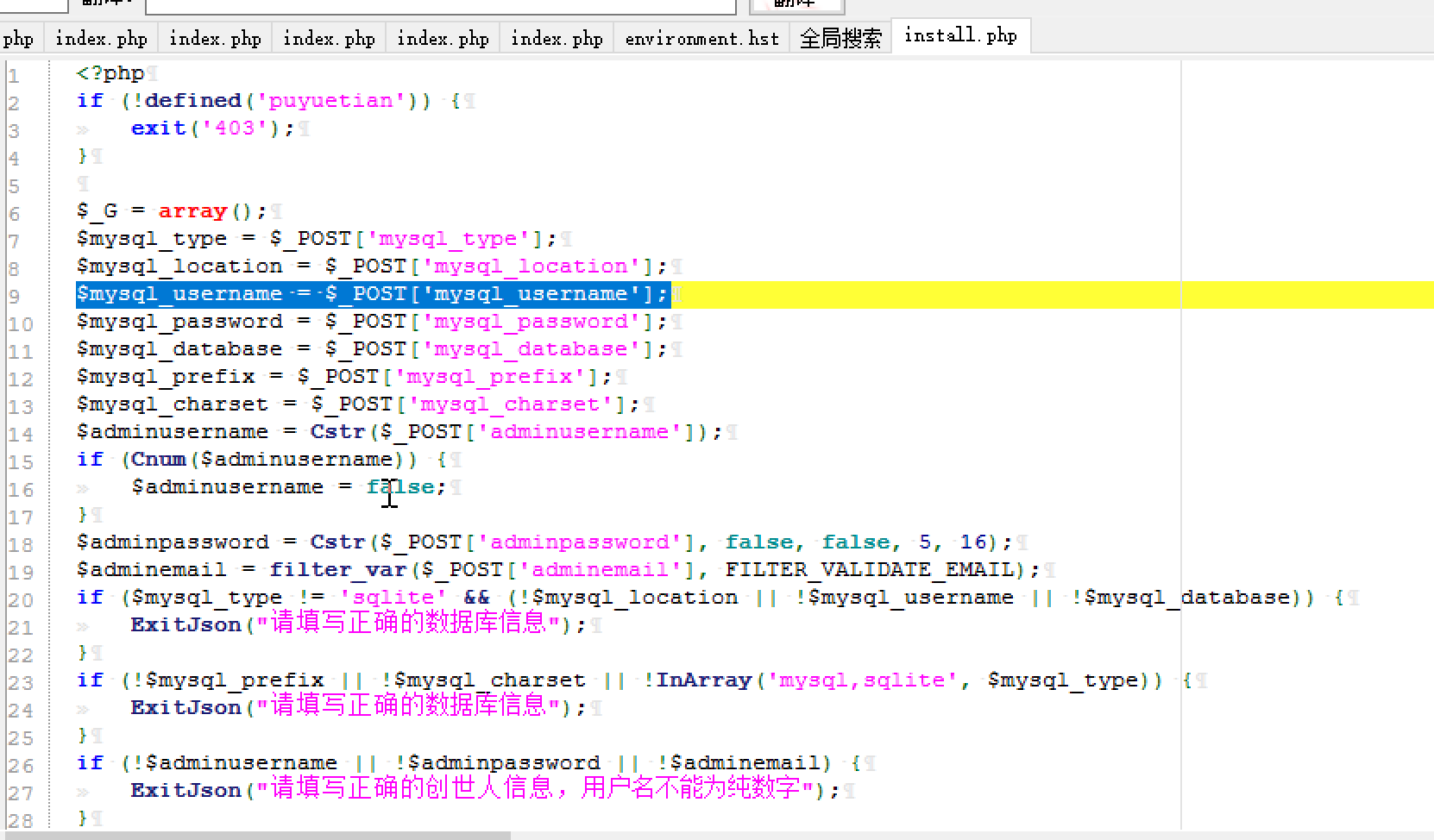Click line number 5 in the gutter
Viewport: 1434px width, 840px height.
pyautogui.click(x=14, y=186)
